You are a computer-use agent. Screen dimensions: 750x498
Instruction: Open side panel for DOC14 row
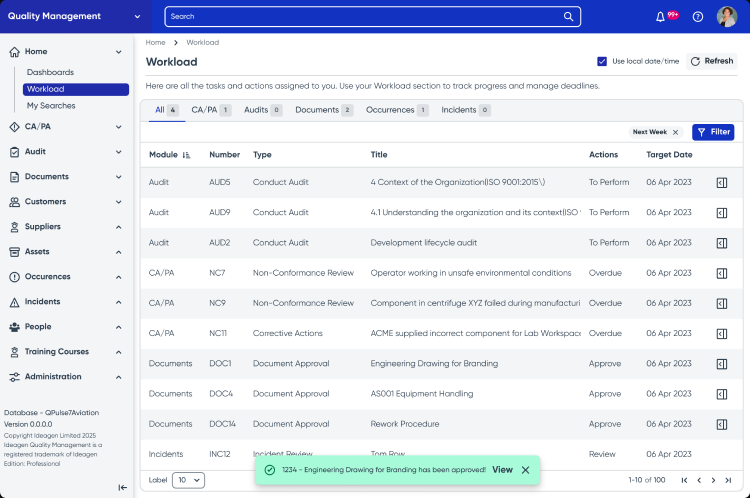pos(722,424)
